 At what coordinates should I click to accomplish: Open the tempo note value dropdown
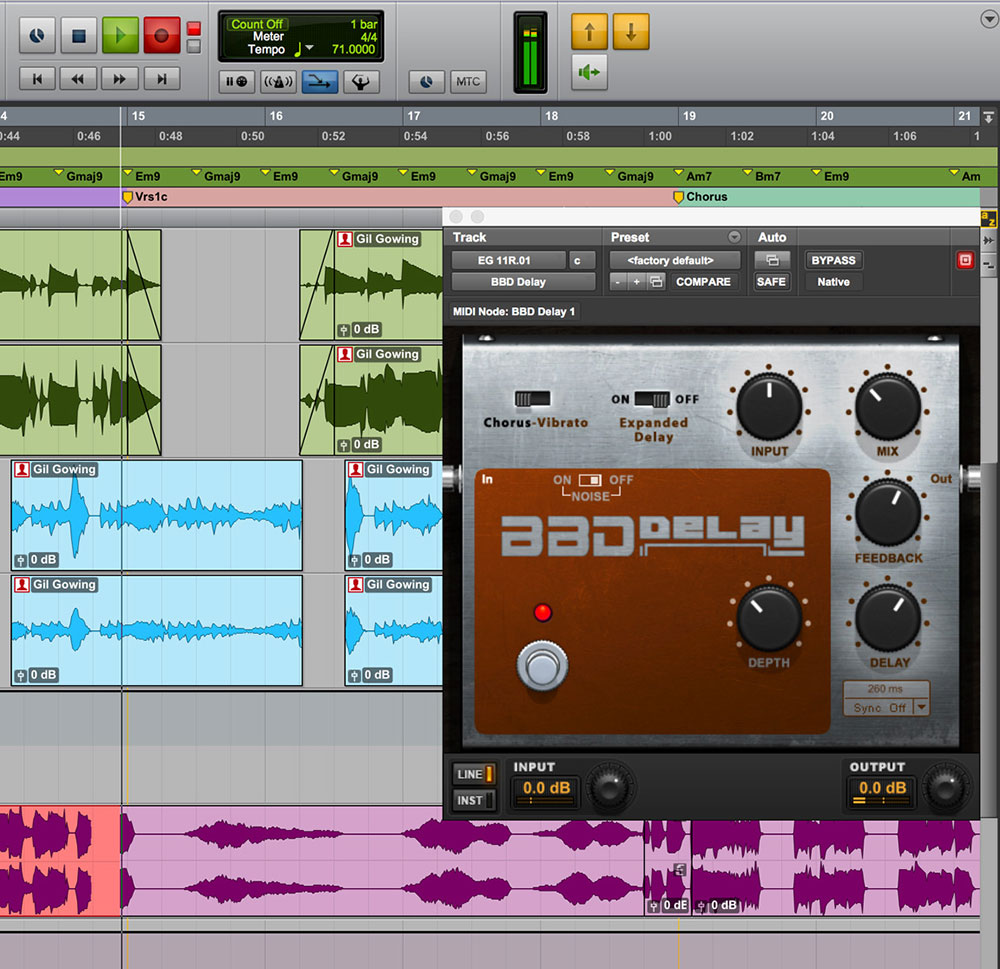(x=309, y=48)
